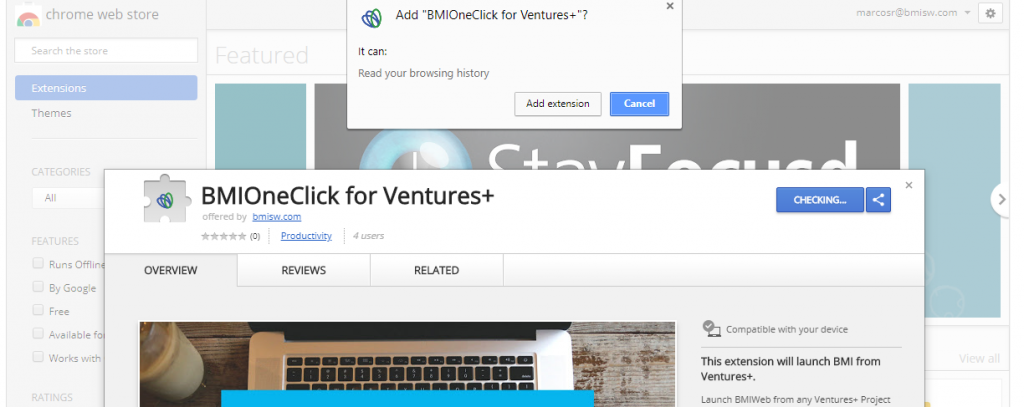This screenshot has height=407, width=1024.
Task: Click the star rating of the extension
Action: (x=224, y=236)
